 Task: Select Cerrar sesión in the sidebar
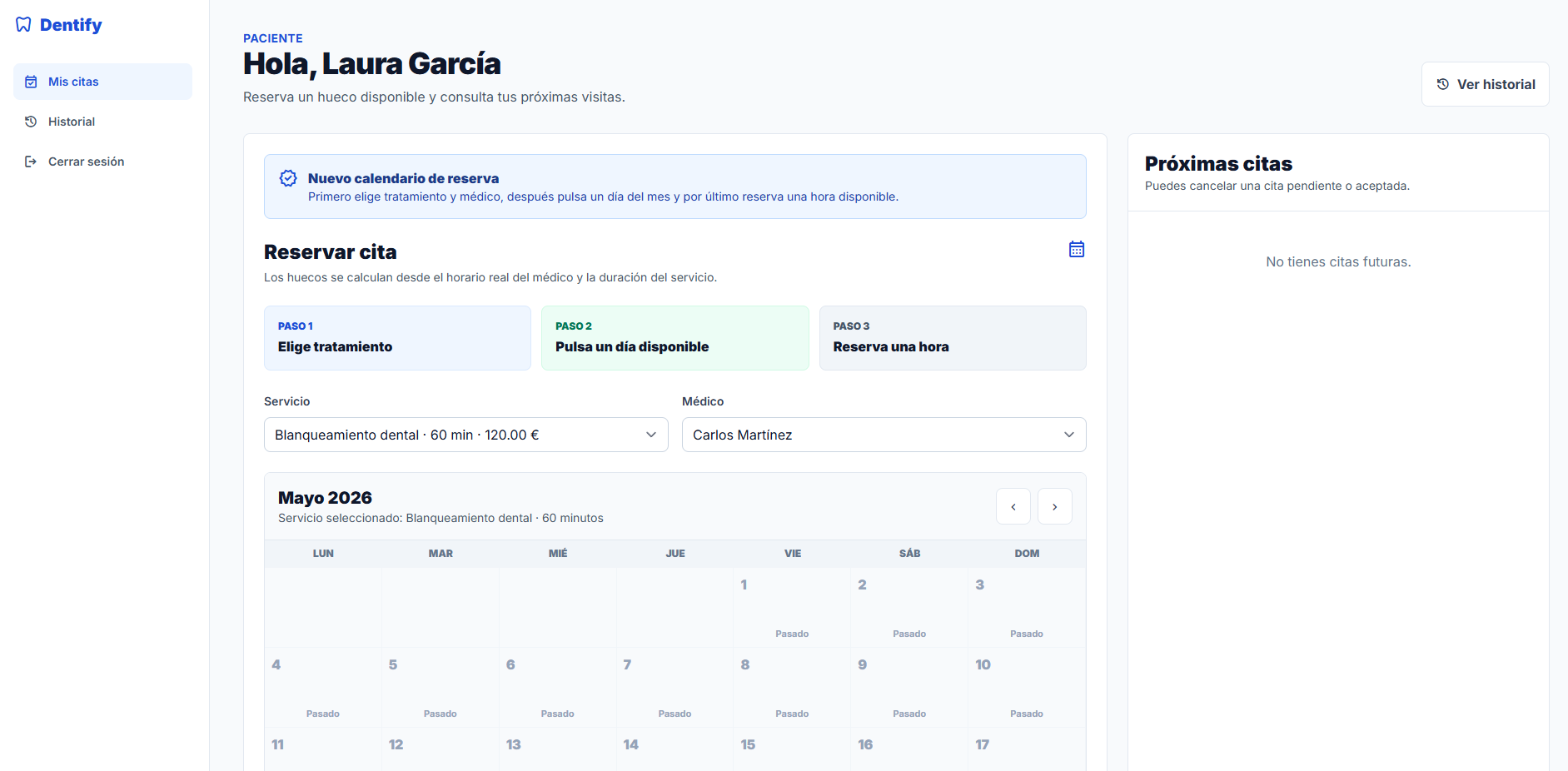pos(102,162)
